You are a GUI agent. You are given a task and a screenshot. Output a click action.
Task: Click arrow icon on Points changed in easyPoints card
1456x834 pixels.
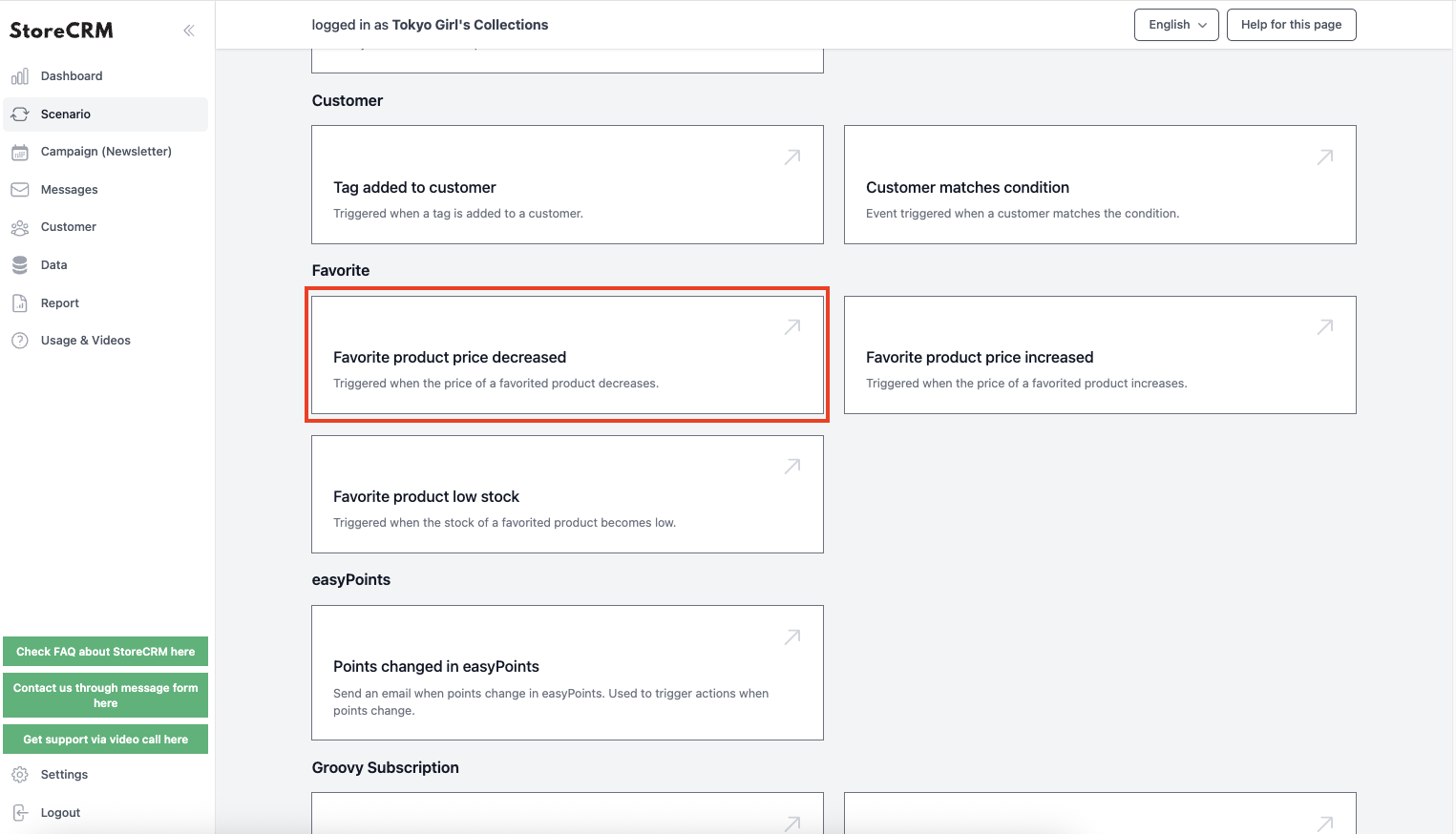(x=792, y=637)
